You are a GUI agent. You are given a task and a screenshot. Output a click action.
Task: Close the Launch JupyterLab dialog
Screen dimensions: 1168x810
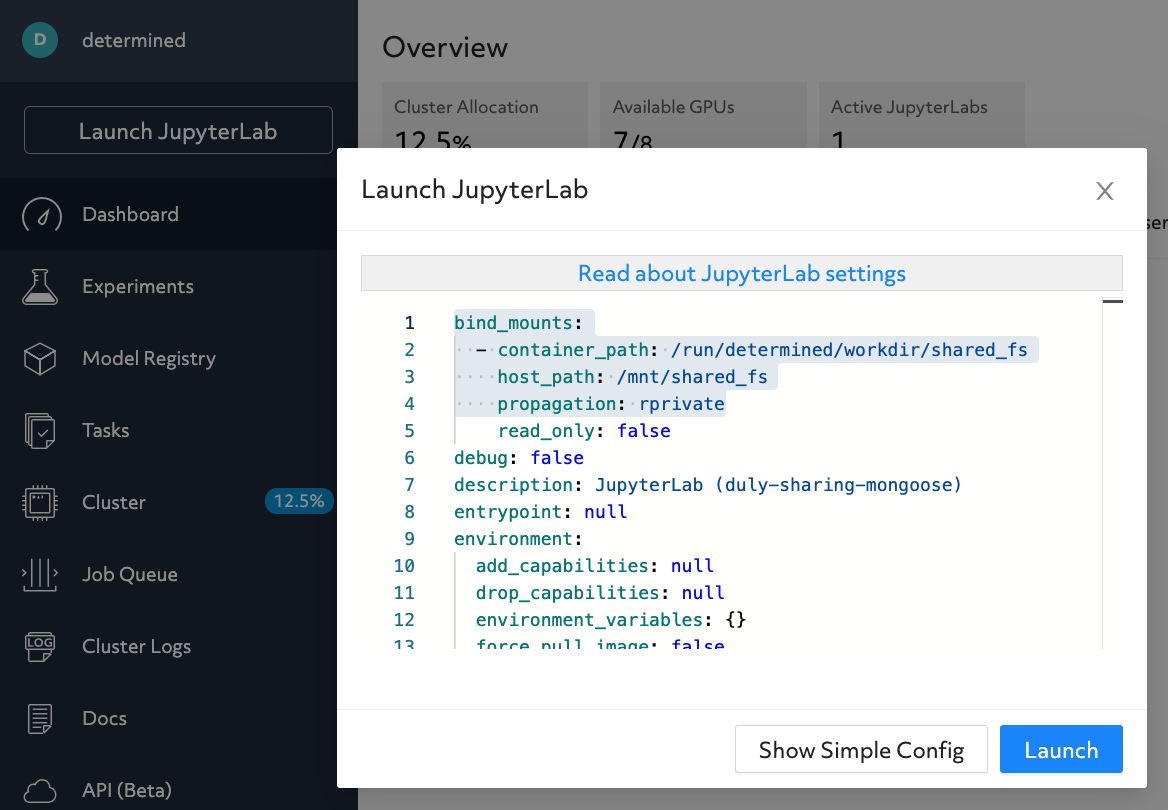point(1105,191)
